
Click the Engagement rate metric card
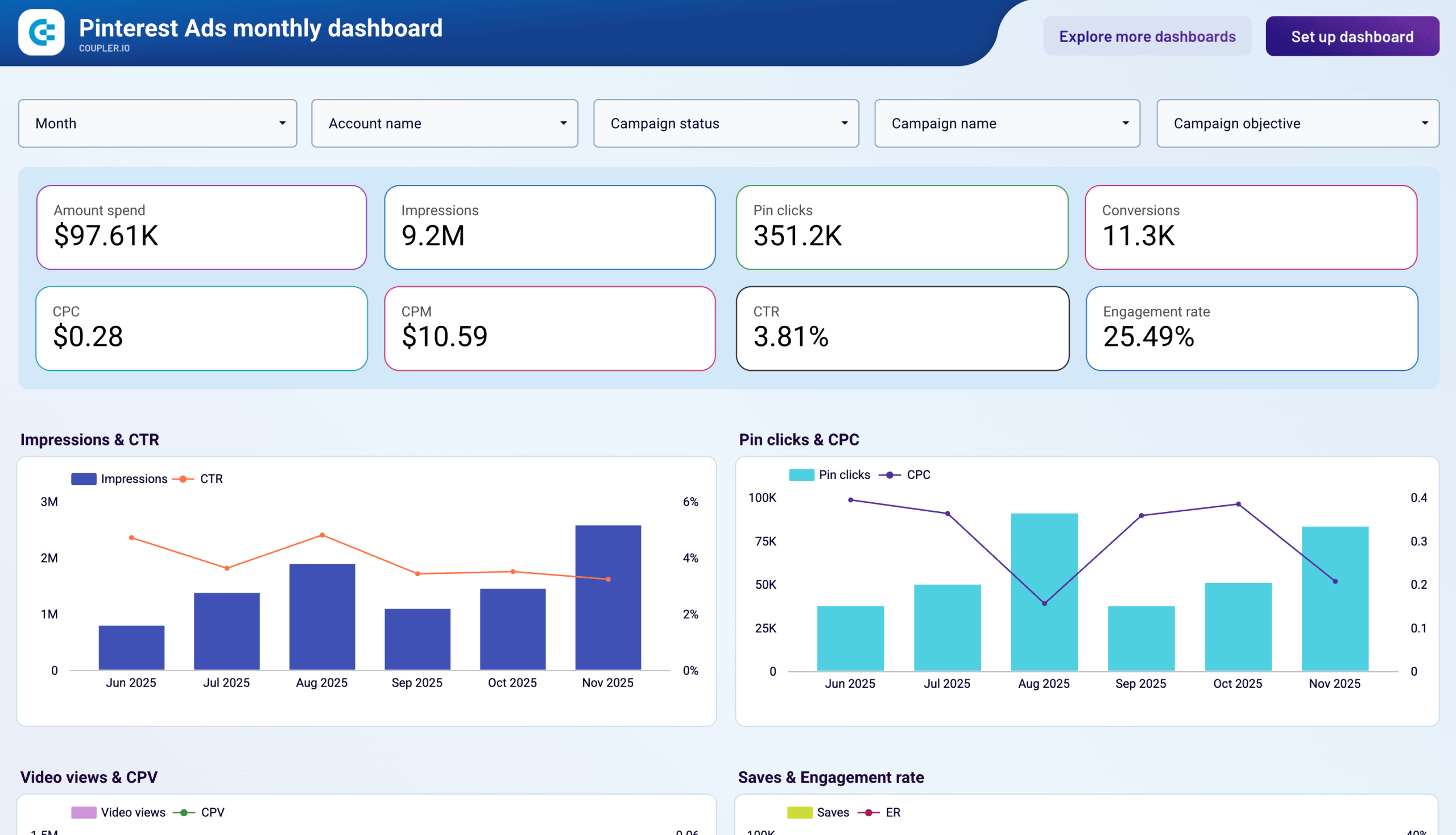tap(1252, 328)
